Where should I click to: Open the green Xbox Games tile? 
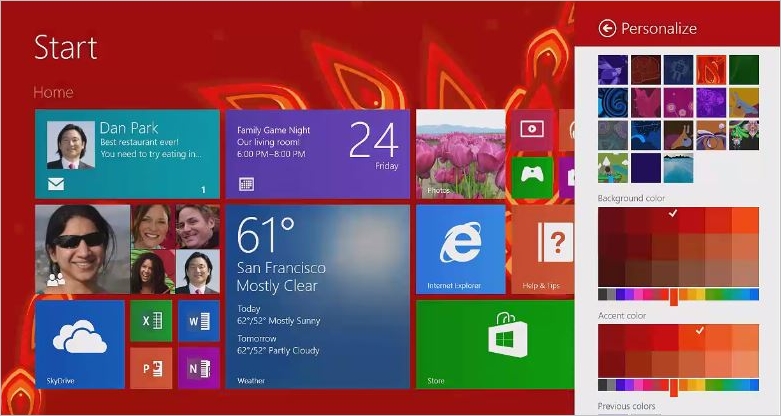pos(532,177)
